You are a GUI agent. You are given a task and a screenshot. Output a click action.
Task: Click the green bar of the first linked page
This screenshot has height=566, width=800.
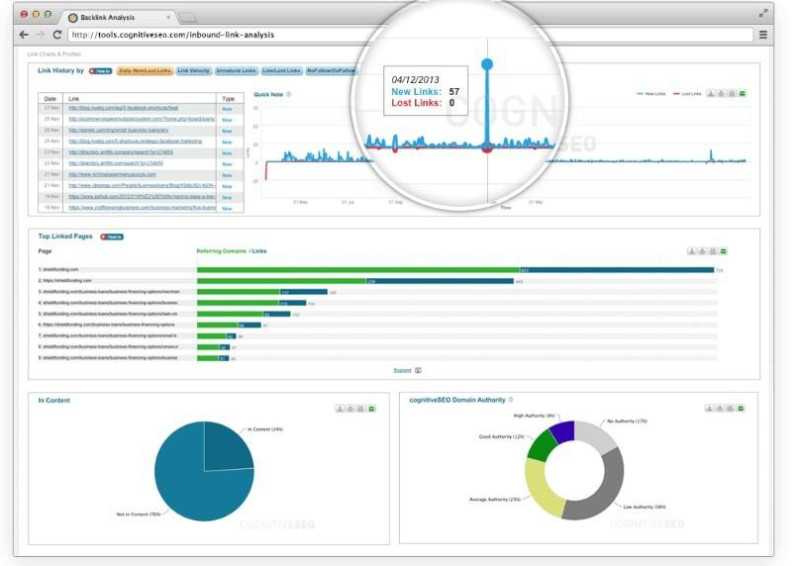pos(358,270)
